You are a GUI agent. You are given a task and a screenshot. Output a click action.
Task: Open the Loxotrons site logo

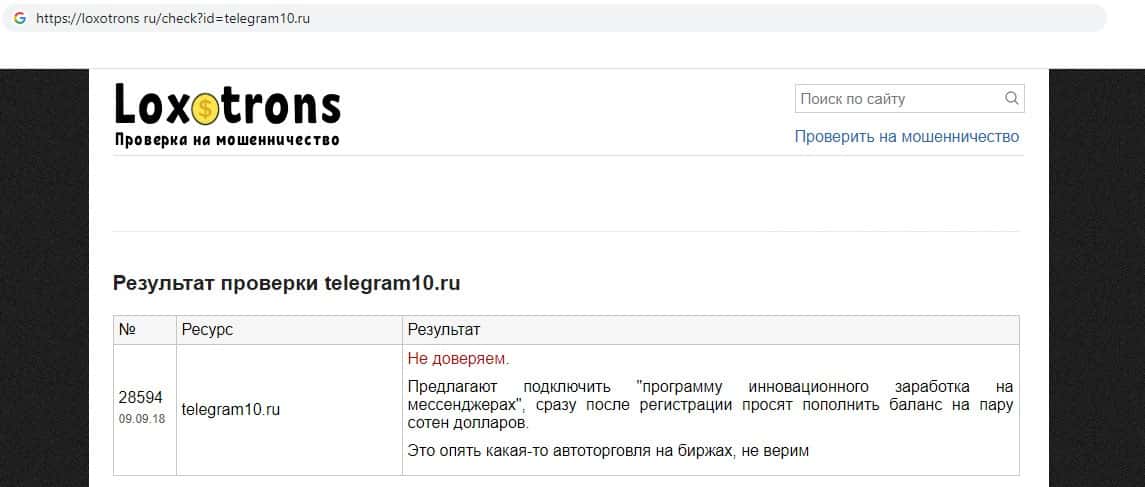(x=227, y=105)
